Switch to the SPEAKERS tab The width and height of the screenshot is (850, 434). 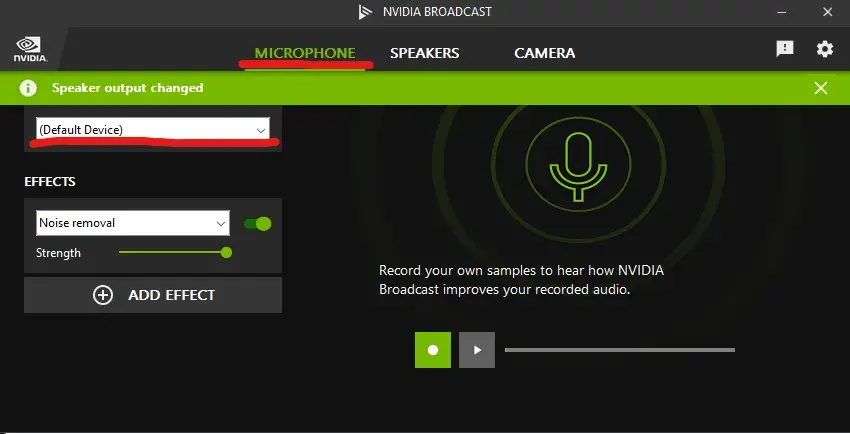pyautogui.click(x=424, y=53)
